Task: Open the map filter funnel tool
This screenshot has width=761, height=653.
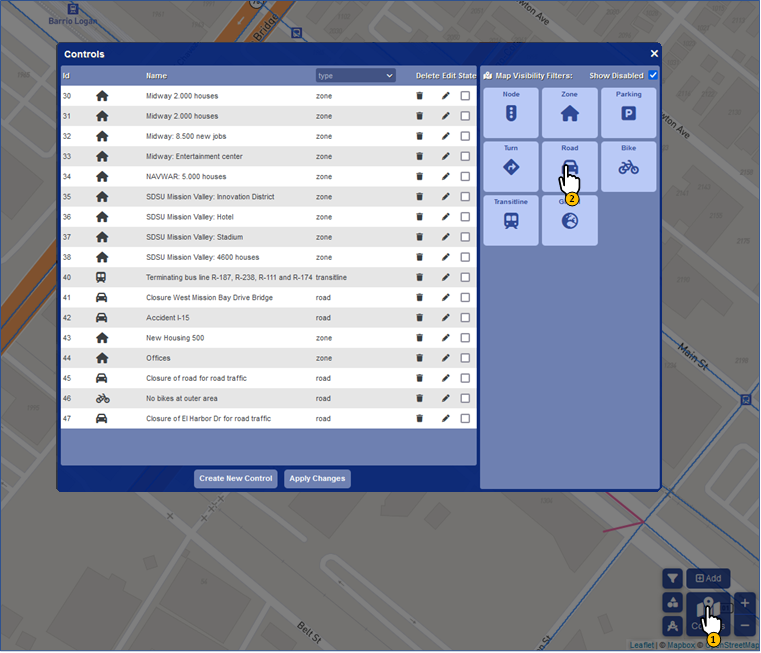Action: pos(672,578)
